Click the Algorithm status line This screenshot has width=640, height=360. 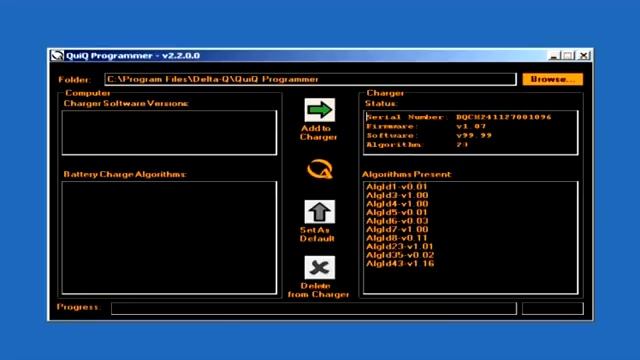[x=417, y=144]
